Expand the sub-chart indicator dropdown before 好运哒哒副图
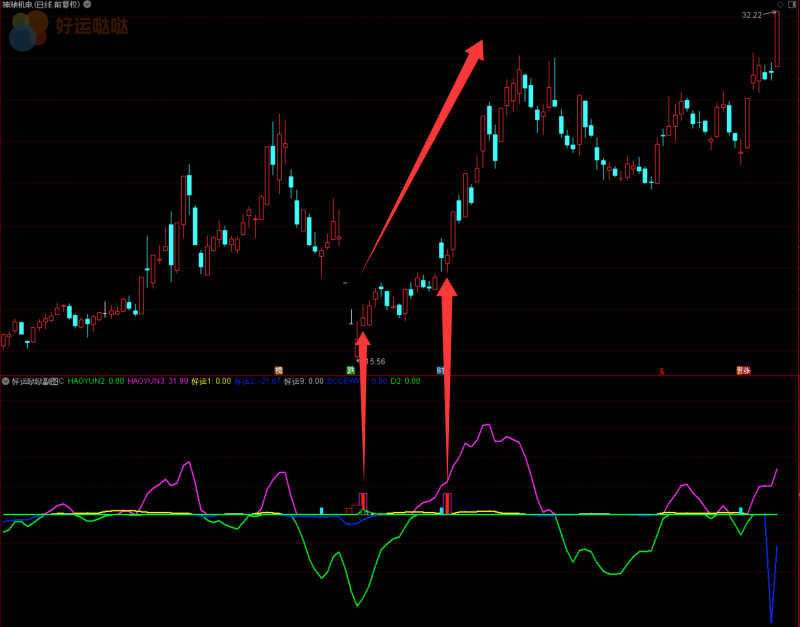 pos(6,381)
